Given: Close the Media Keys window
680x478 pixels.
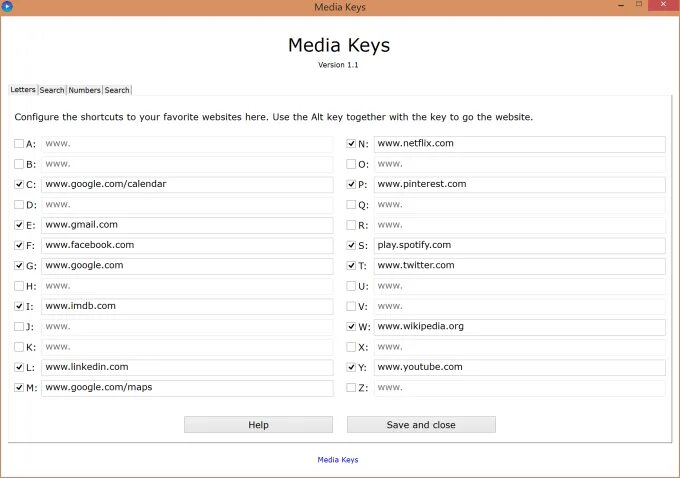Looking at the screenshot, I should click(x=663, y=4).
